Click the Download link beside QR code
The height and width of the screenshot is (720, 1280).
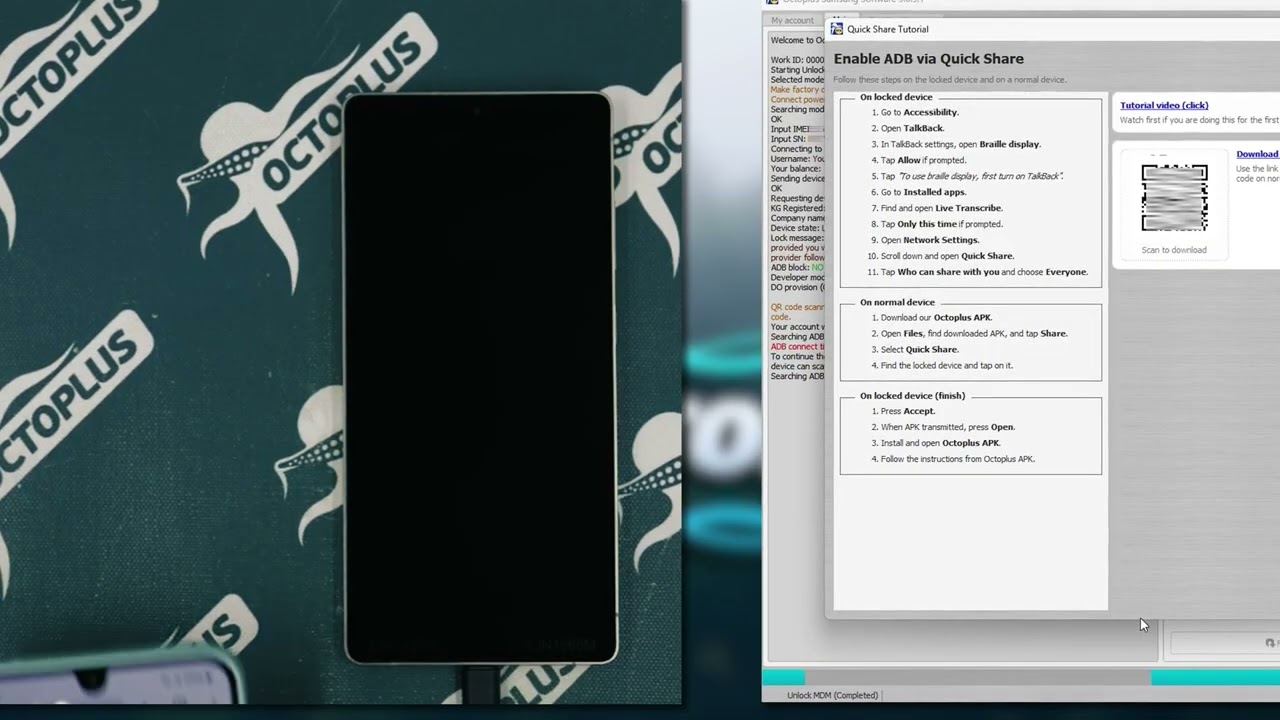pyautogui.click(x=1257, y=154)
